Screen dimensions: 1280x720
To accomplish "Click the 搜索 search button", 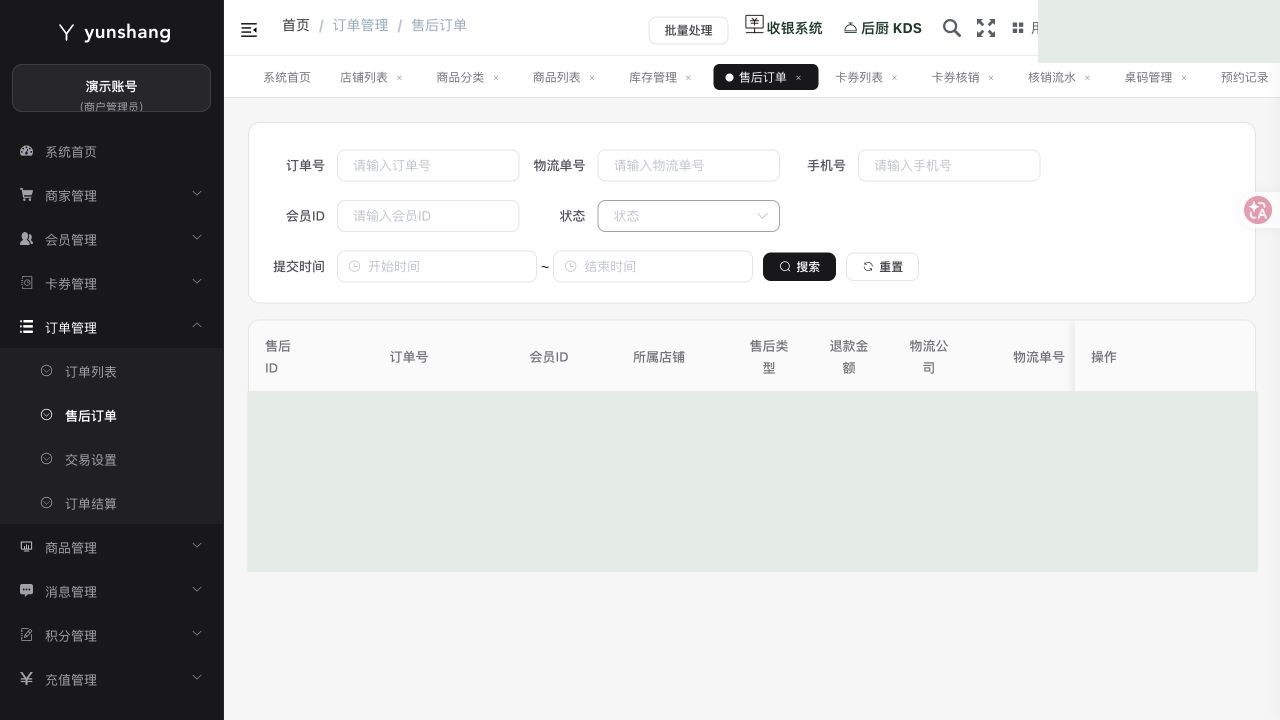I will point(799,267).
